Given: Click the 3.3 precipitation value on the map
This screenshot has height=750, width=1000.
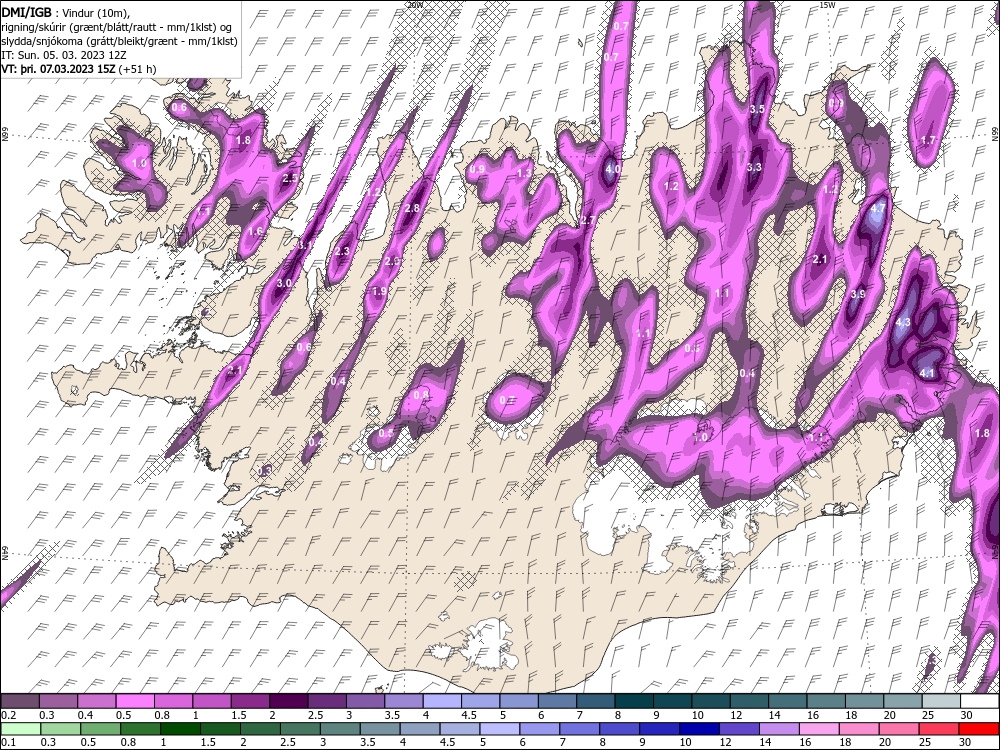Looking at the screenshot, I should pyautogui.click(x=754, y=167).
